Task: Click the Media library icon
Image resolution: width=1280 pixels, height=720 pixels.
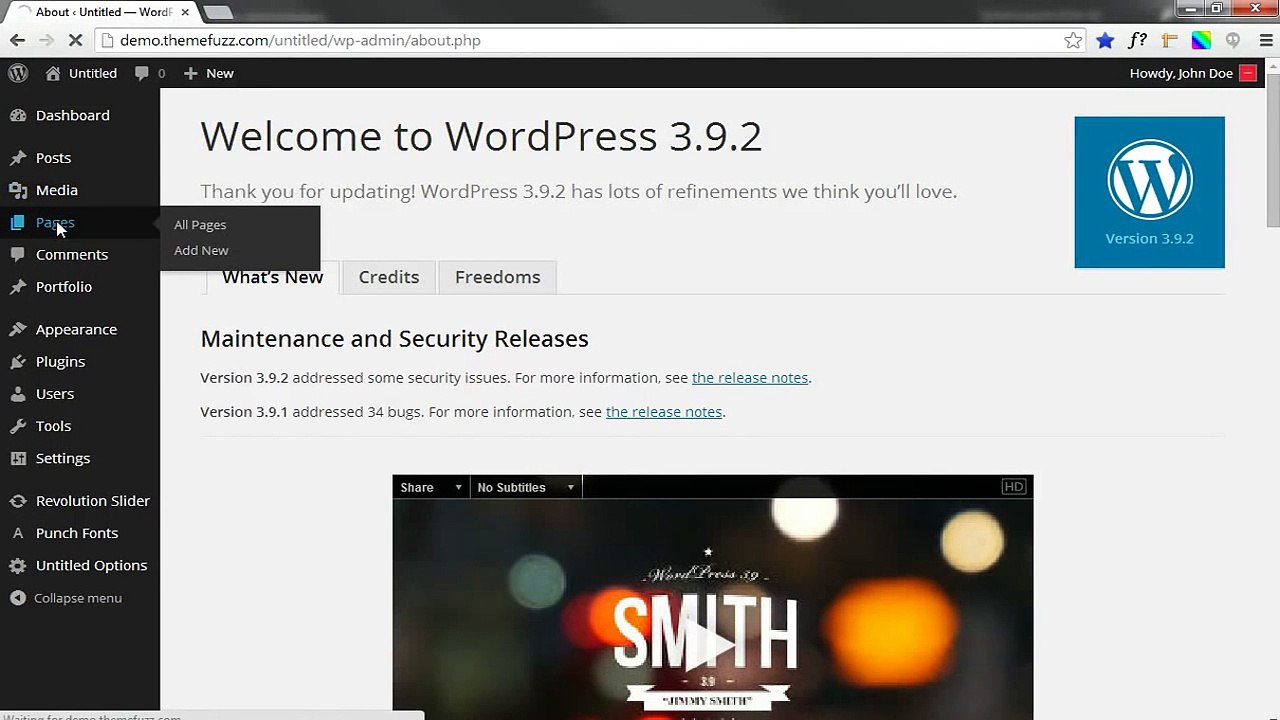Action: pos(18,190)
